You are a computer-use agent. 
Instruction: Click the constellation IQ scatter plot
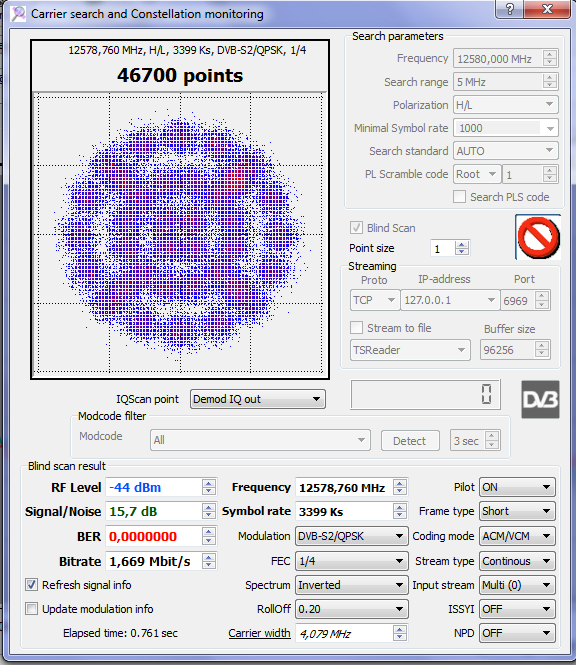coord(180,233)
